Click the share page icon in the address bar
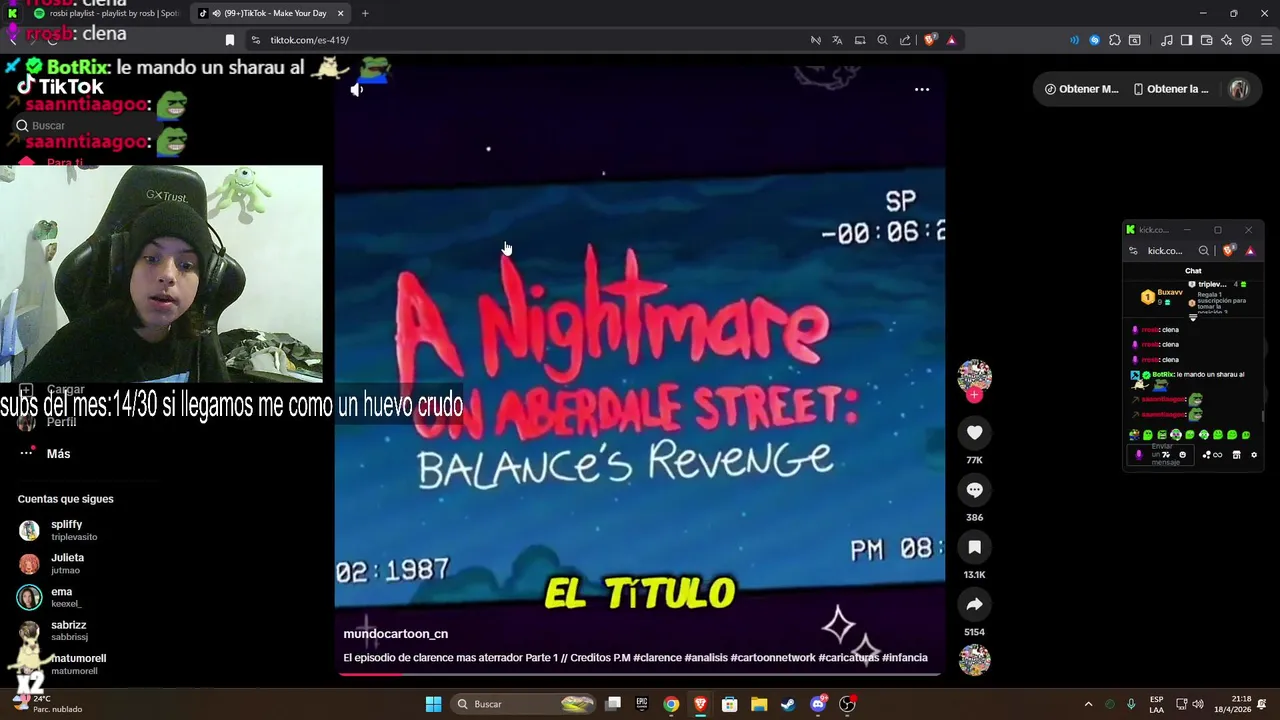 pos(905,40)
